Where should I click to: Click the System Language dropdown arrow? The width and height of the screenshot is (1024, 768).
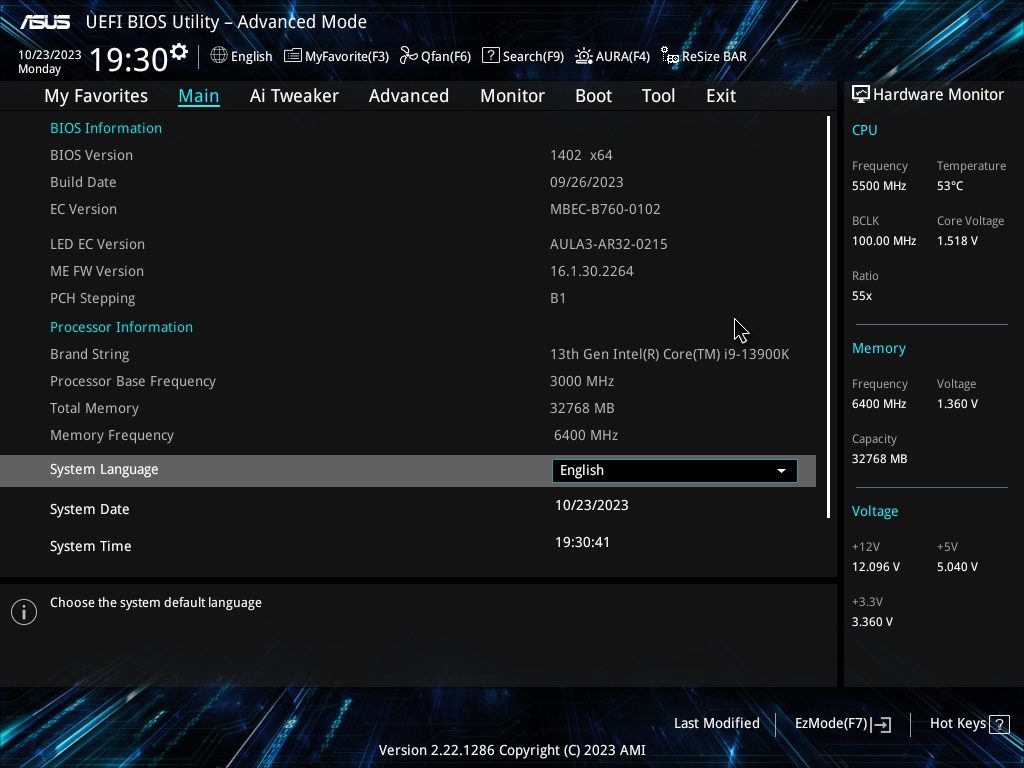click(x=781, y=471)
